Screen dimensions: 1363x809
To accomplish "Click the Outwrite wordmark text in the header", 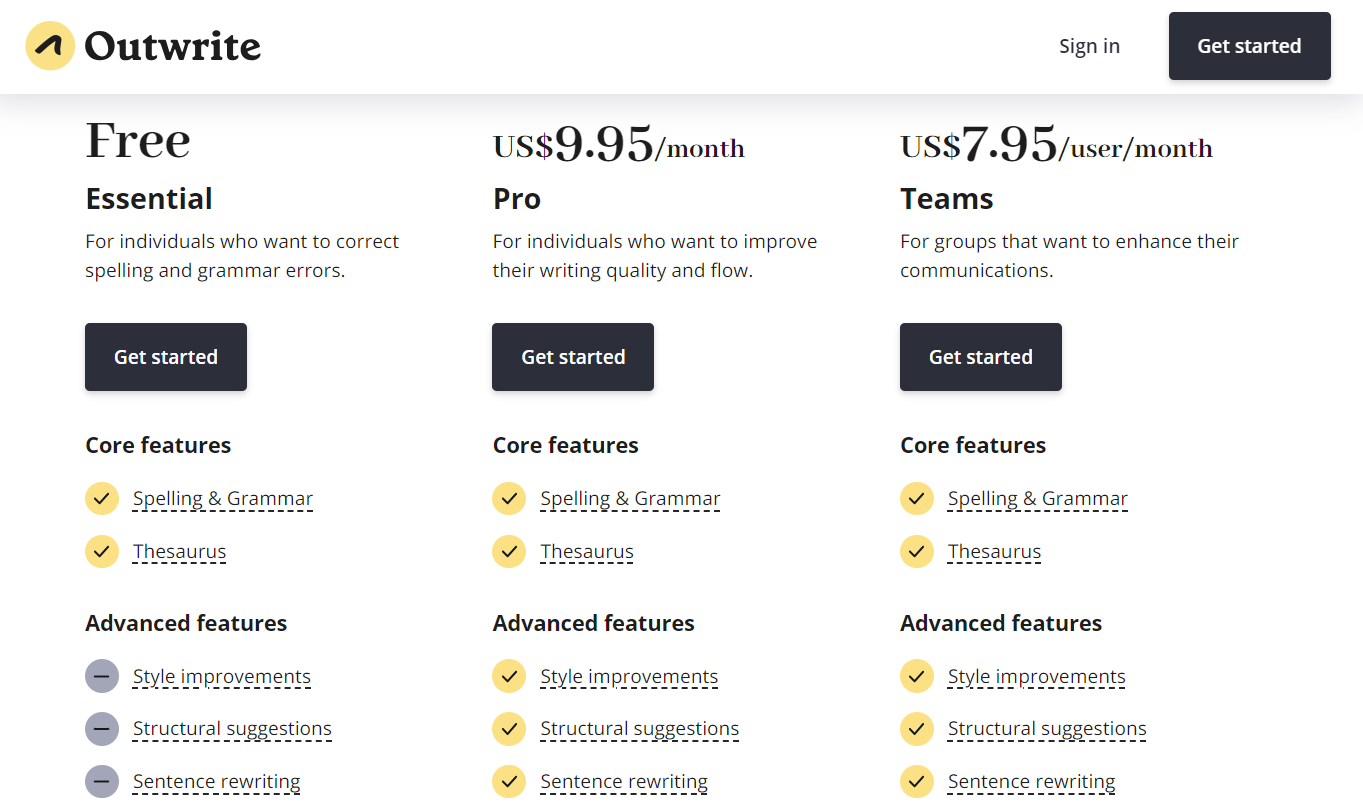I will tap(173, 46).
